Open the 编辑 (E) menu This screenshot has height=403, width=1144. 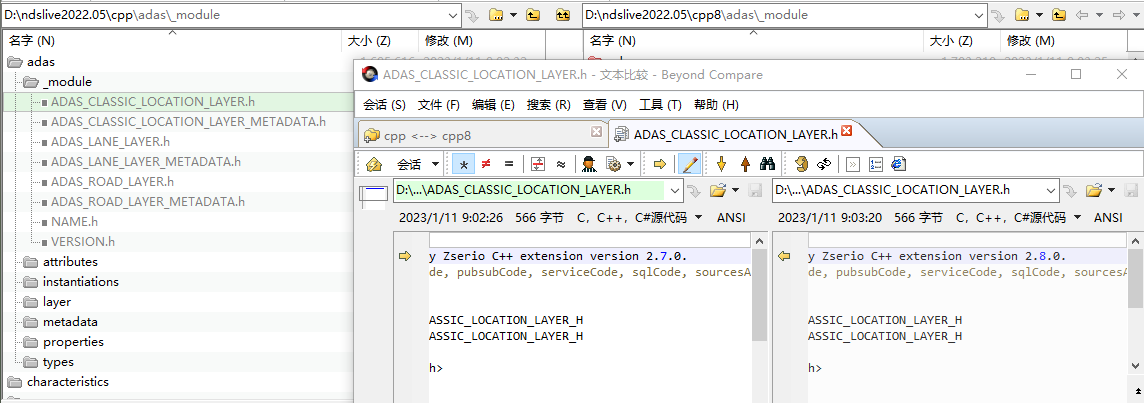(x=493, y=104)
